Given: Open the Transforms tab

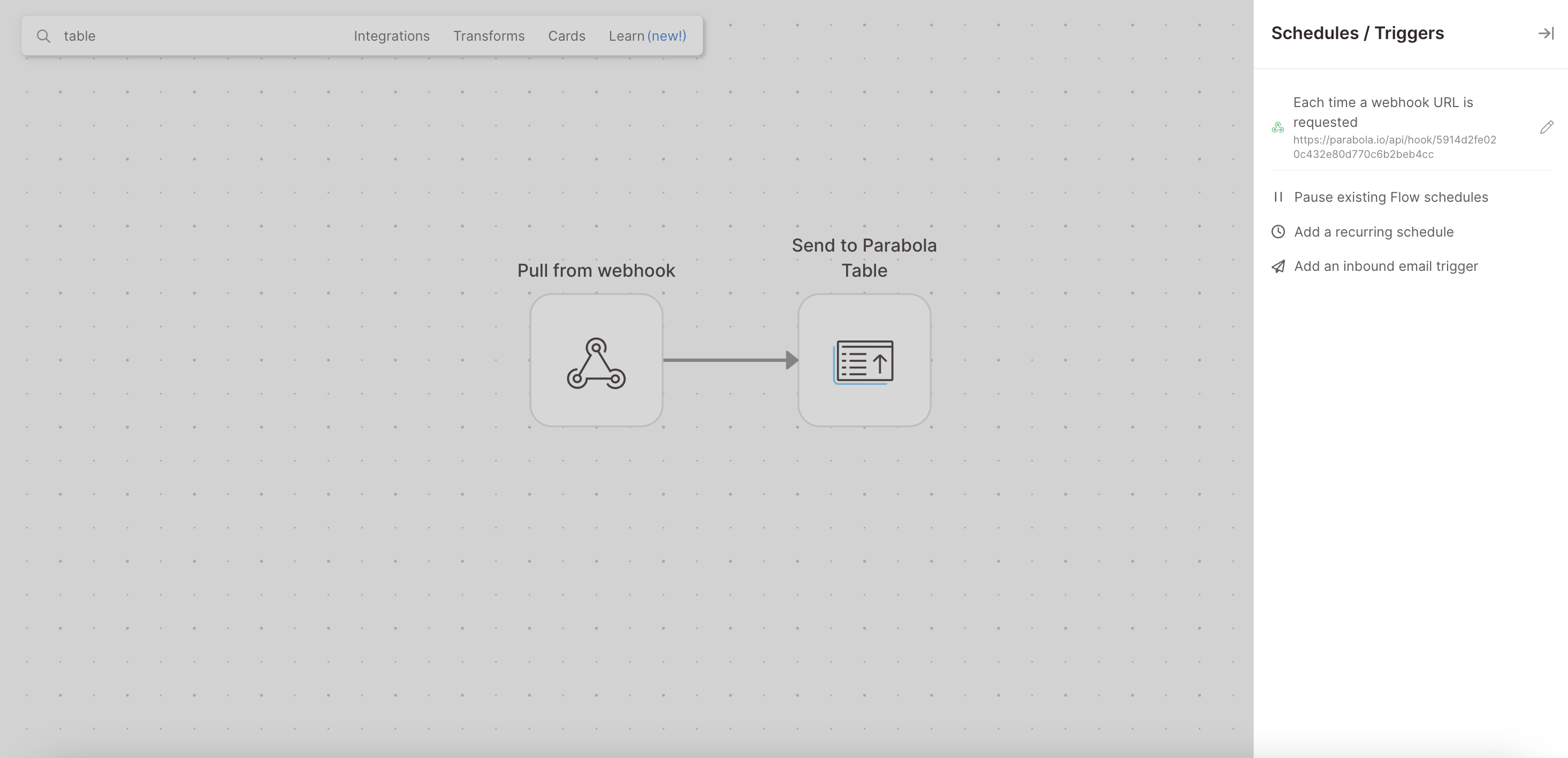Looking at the screenshot, I should (x=489, y=36).
